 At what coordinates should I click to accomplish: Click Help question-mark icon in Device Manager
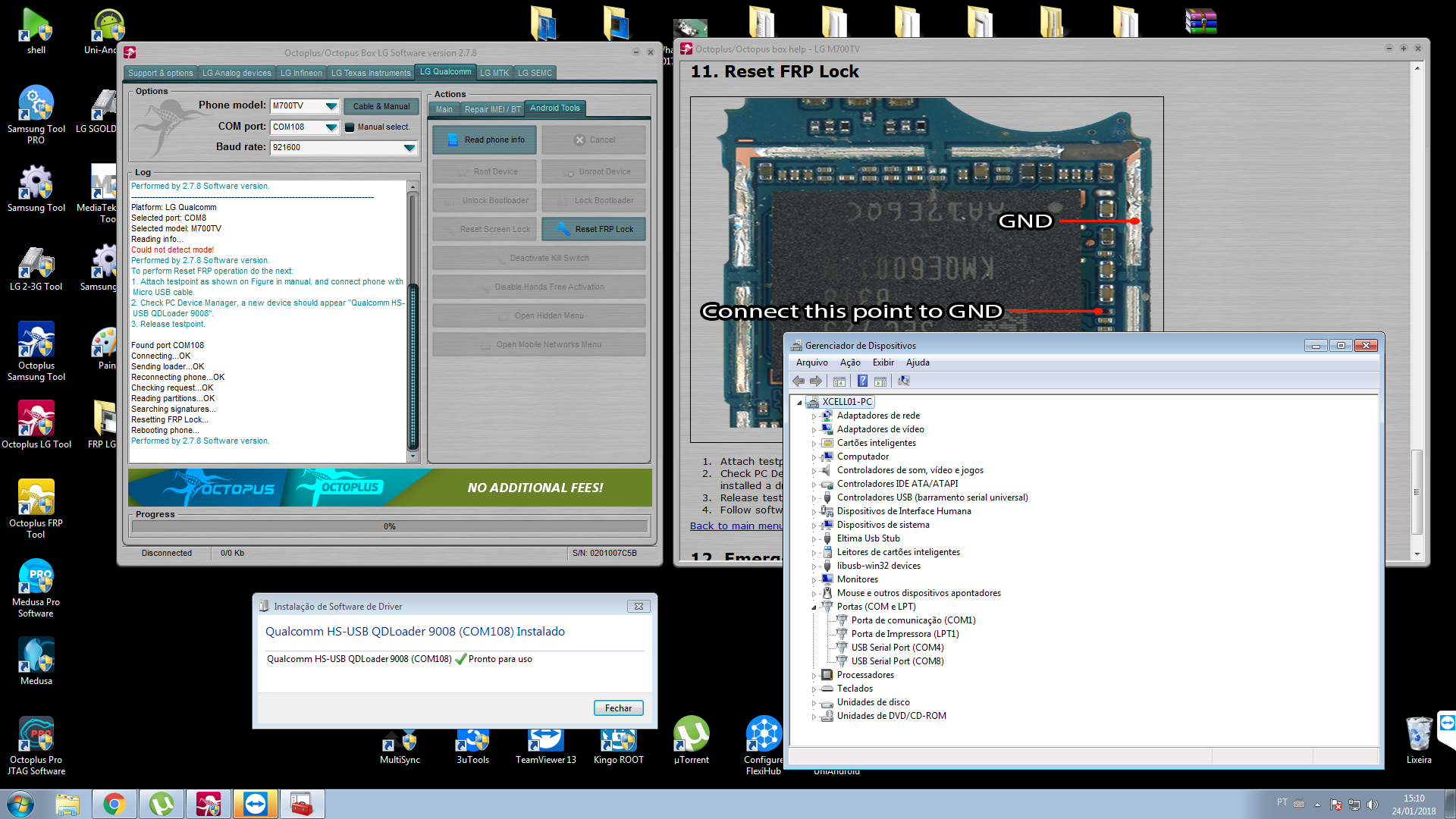click(x=862, y=381)
